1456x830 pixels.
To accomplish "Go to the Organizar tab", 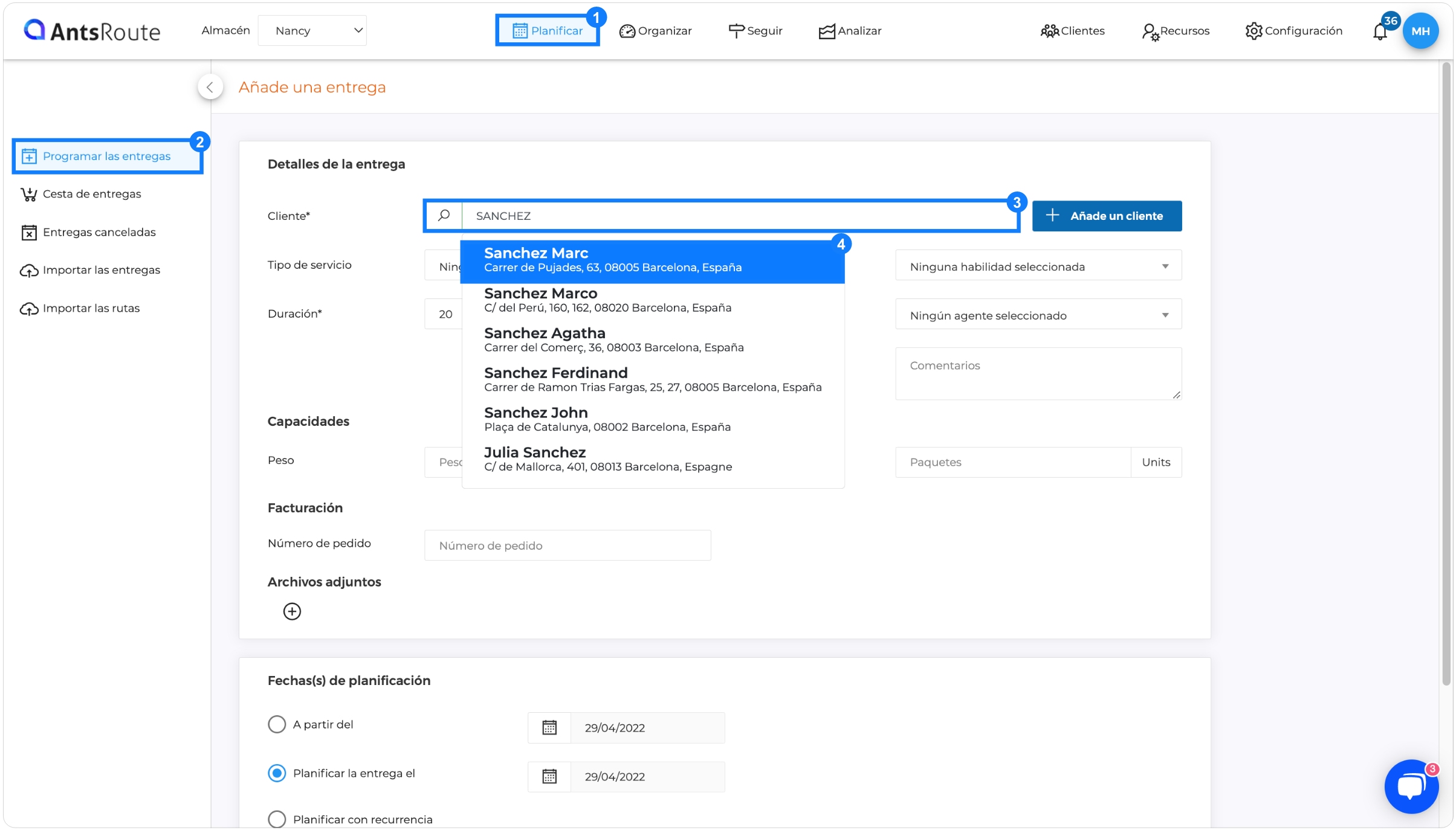I will (x=655, y=31).
